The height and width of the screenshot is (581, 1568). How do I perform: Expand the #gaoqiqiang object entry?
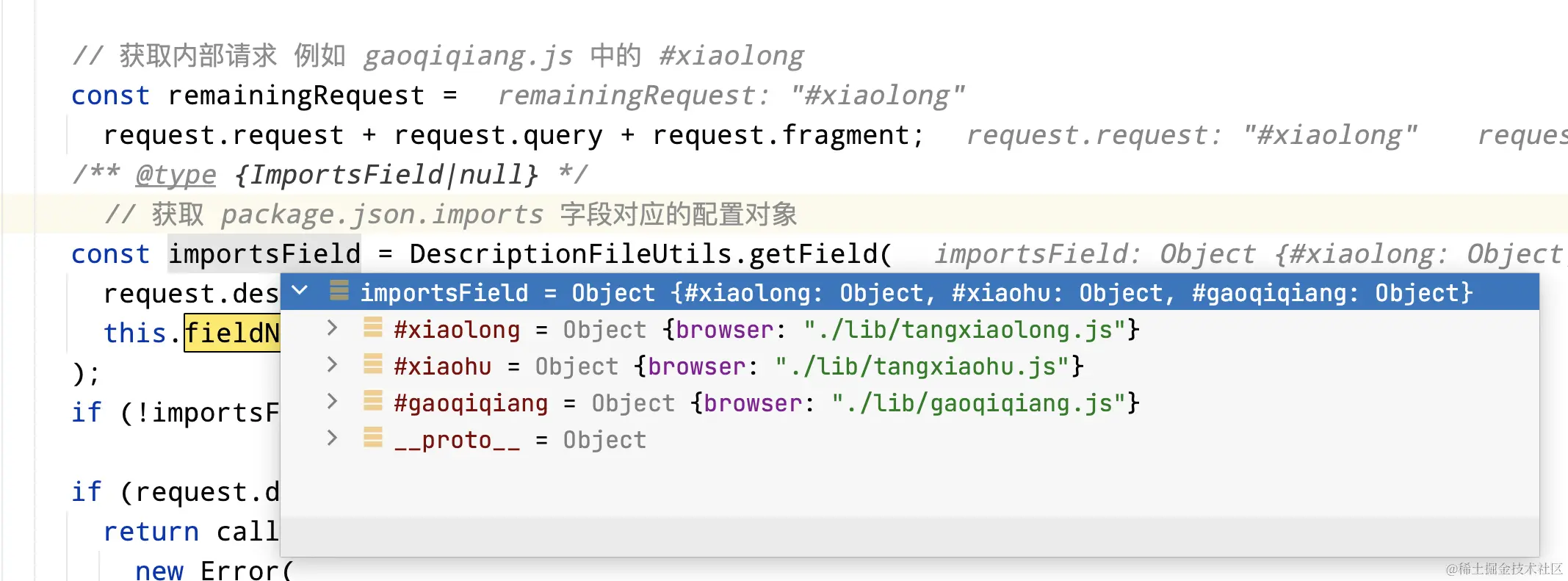(x=332, y=402)
